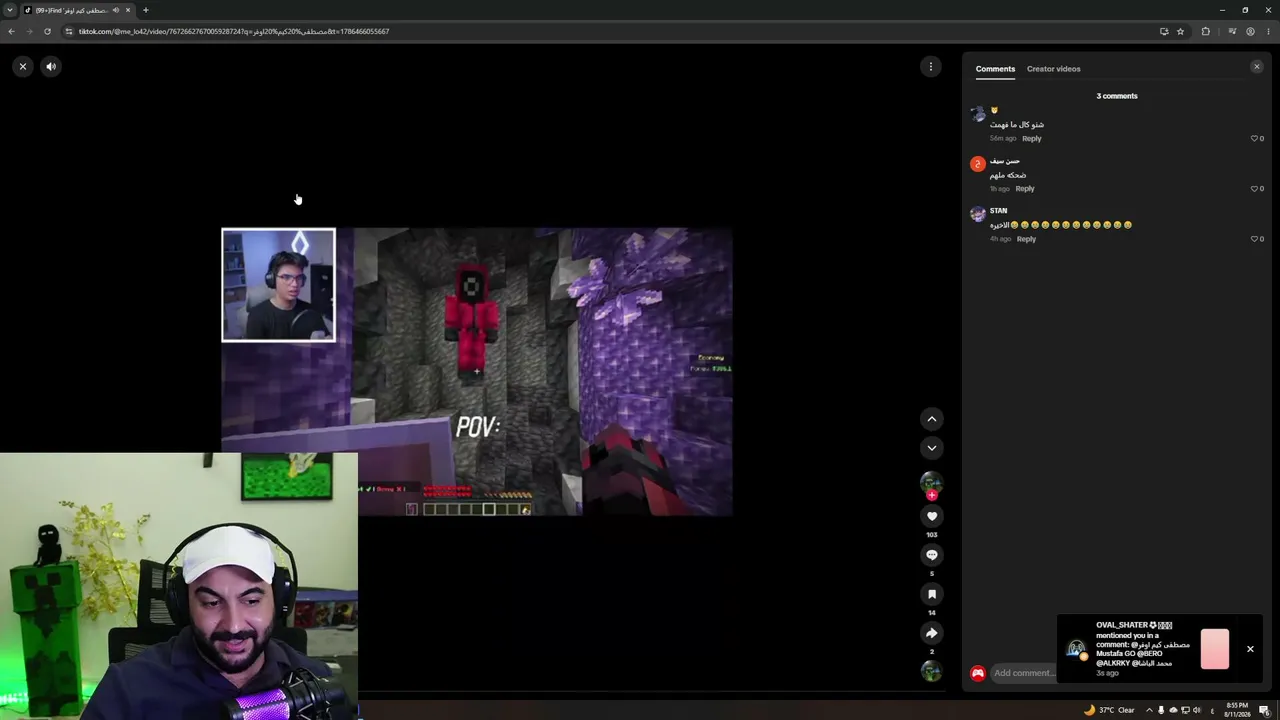Open the Chrome profile menu

(x=1250, y=31)
